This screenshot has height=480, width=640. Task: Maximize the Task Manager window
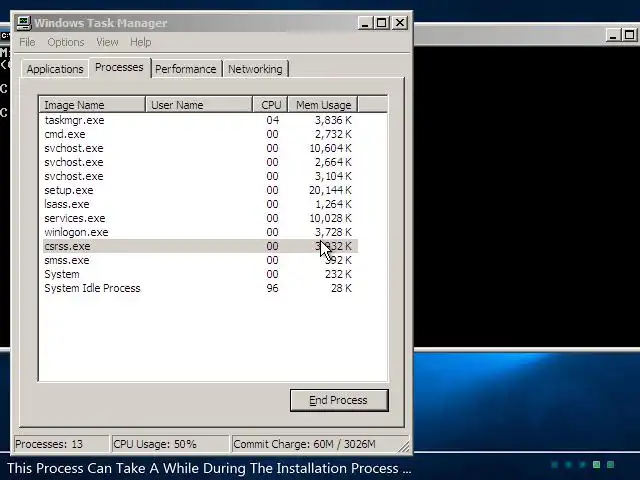coord(382,23)
